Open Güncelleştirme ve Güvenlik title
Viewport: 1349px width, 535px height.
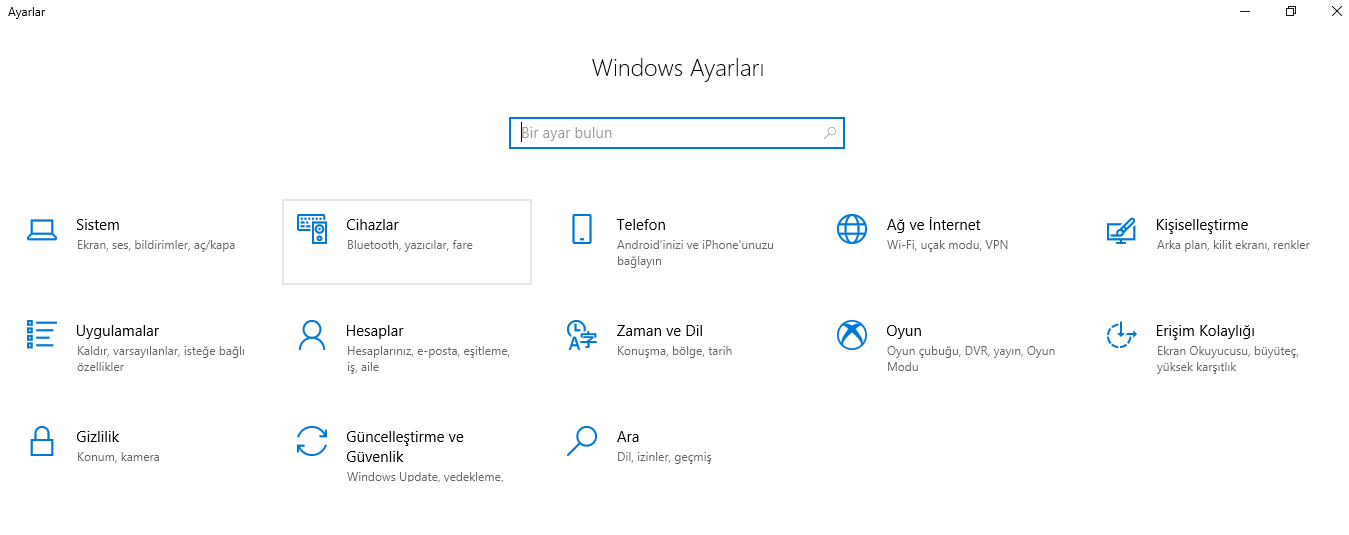(x=404, y=447)
